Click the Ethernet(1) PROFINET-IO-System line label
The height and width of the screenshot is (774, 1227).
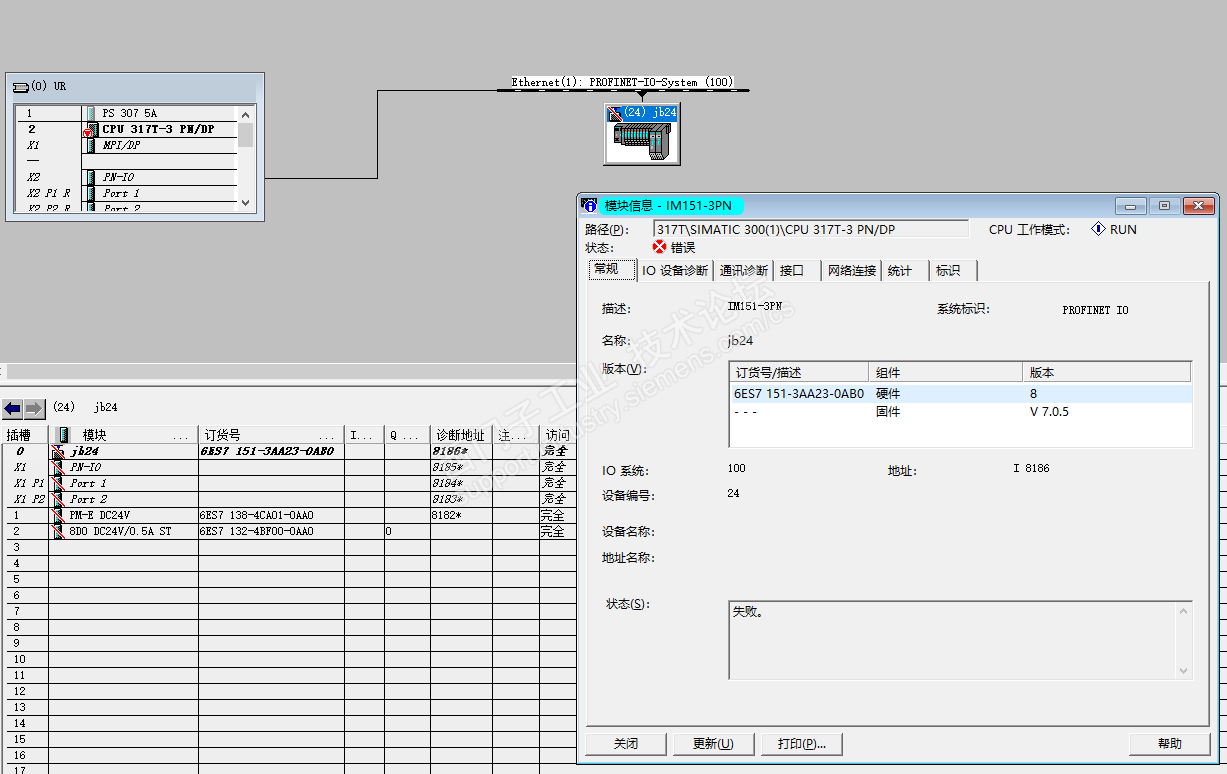[x=622, y=82]
